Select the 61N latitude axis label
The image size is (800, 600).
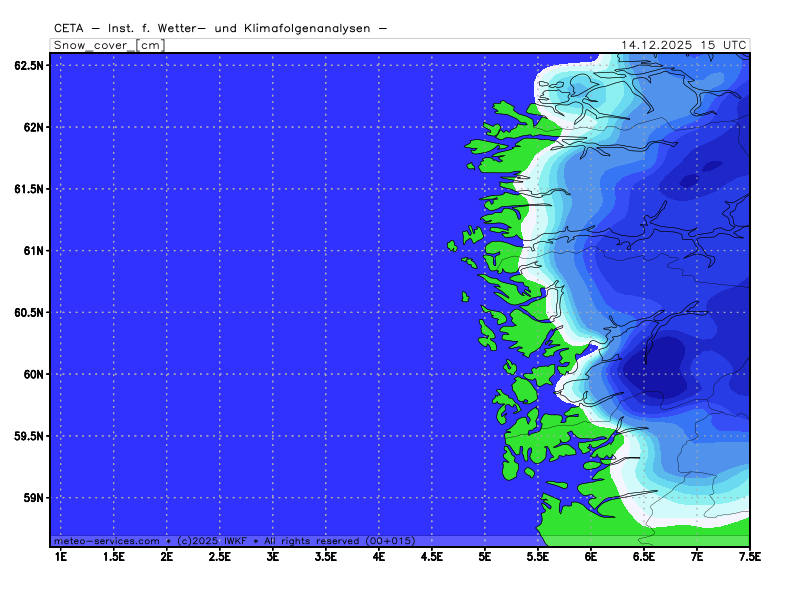(33, 250)
